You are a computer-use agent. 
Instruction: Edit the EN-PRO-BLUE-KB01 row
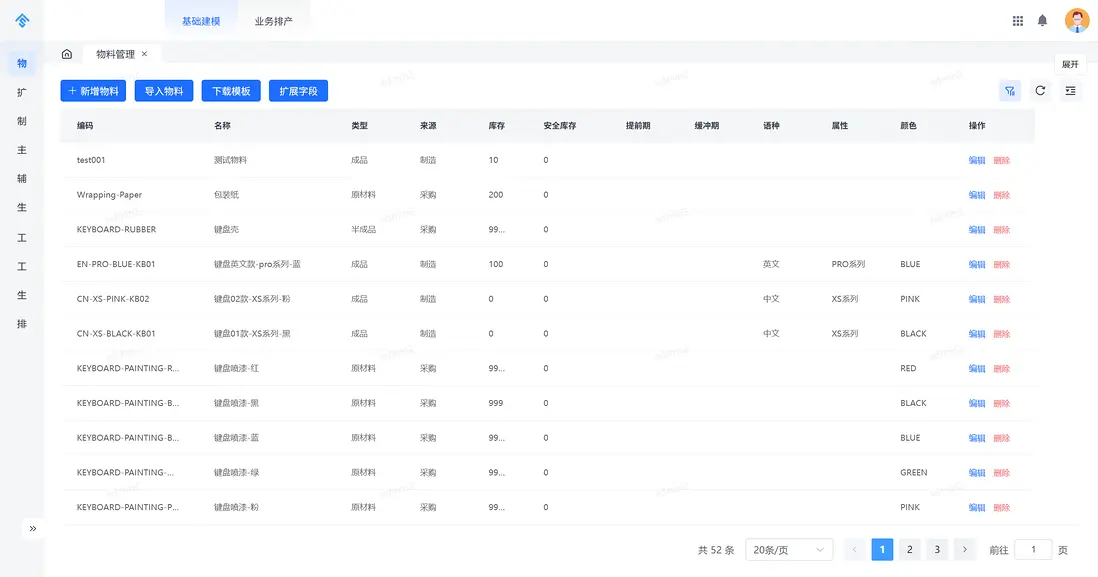point(977,264)
